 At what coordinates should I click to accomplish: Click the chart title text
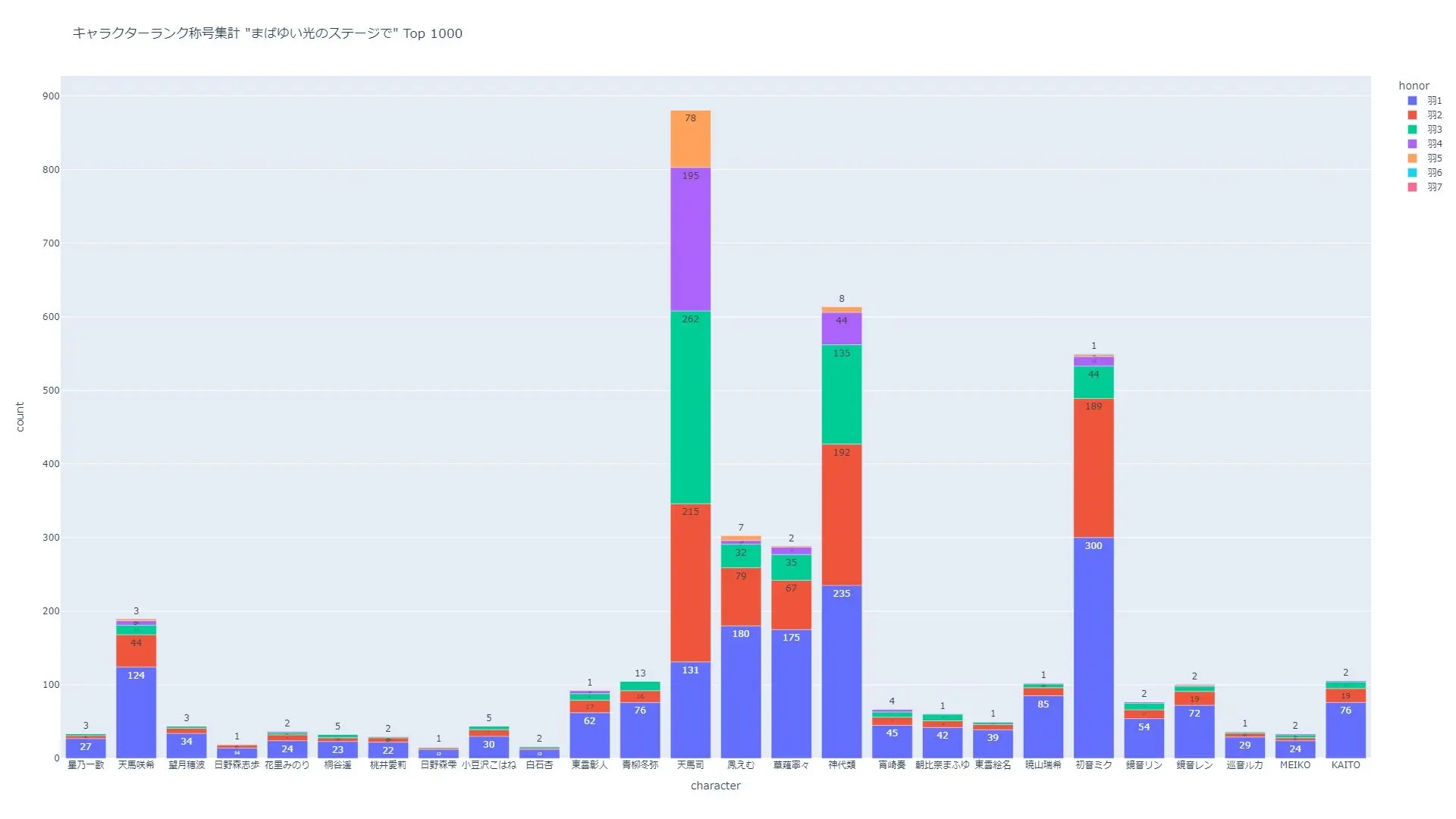[x=267, y=33]
